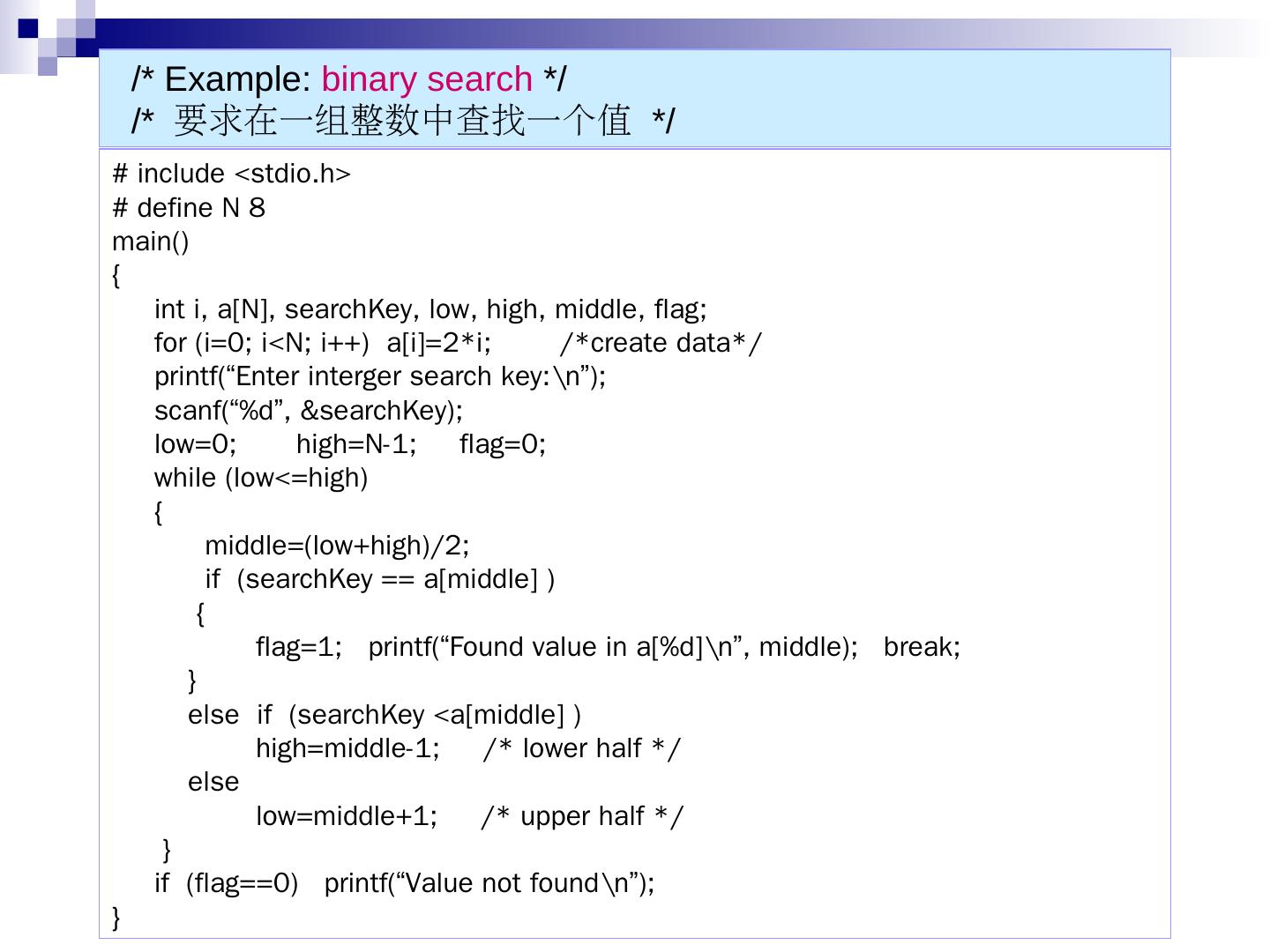Click the "low=middle+1;" statement
The width and height of the screenshot is (1270, 952).
coord(347,816)
